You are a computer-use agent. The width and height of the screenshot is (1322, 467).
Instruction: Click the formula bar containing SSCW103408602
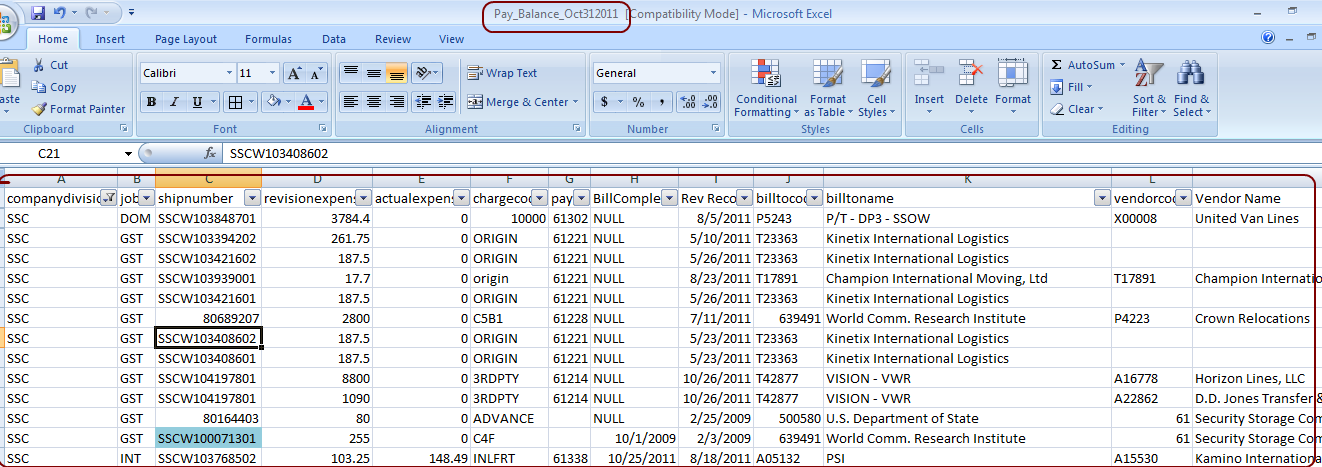point(770,154)
